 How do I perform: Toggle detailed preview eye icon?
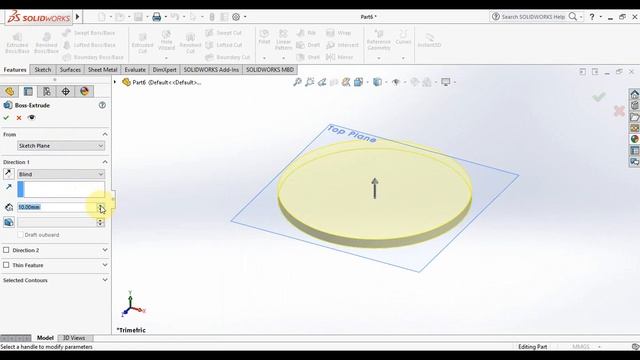(x=31, y=118)
